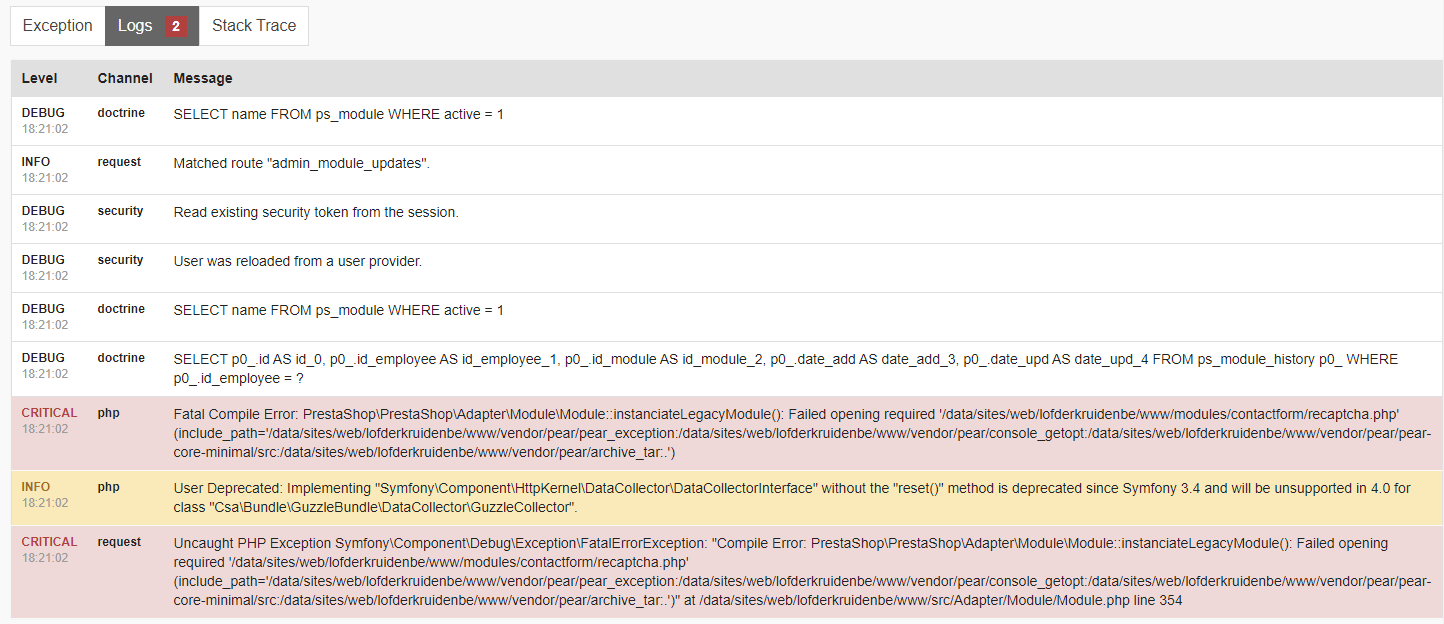Screen dimensions: 1444x624
Task: Click the red badge showing 2
Action: pos(176,26)
